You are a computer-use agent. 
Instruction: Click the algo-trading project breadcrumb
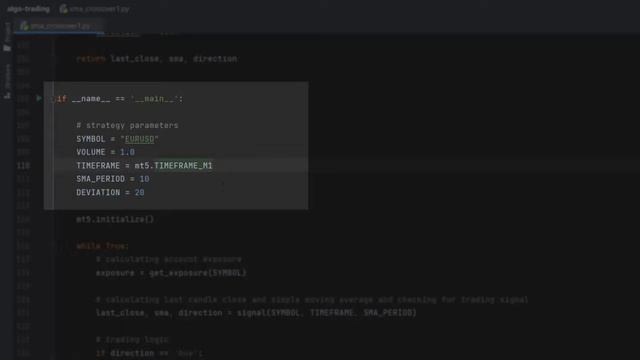(29, 9)
